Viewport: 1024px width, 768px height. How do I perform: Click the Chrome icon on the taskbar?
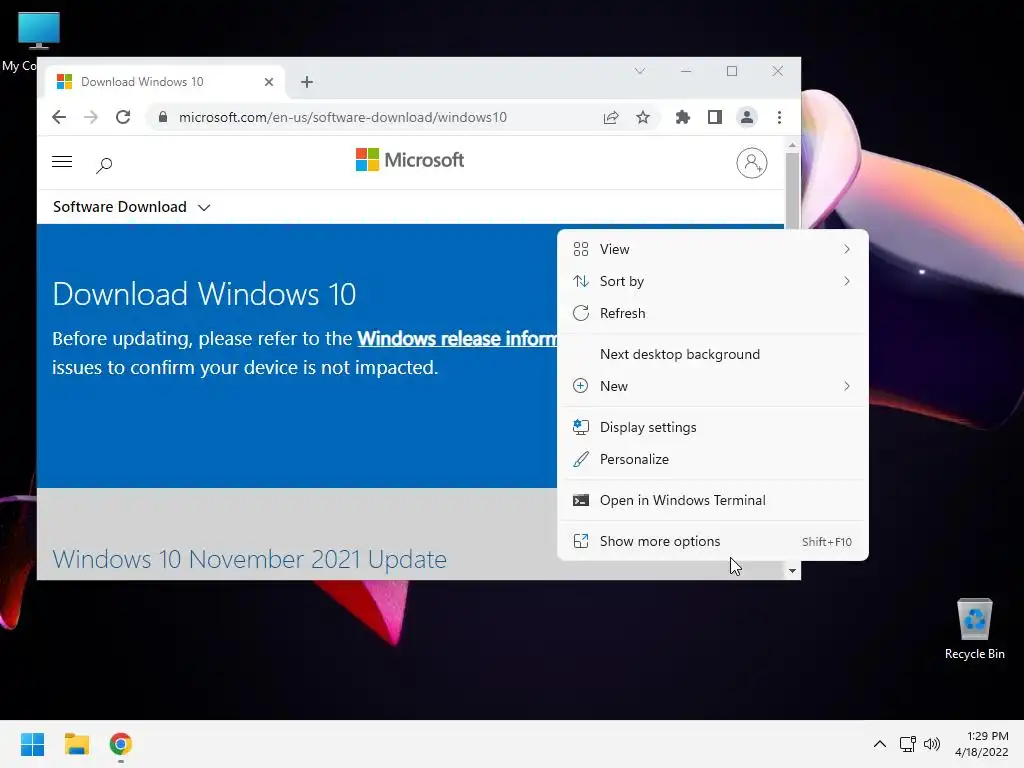point(121,744)
